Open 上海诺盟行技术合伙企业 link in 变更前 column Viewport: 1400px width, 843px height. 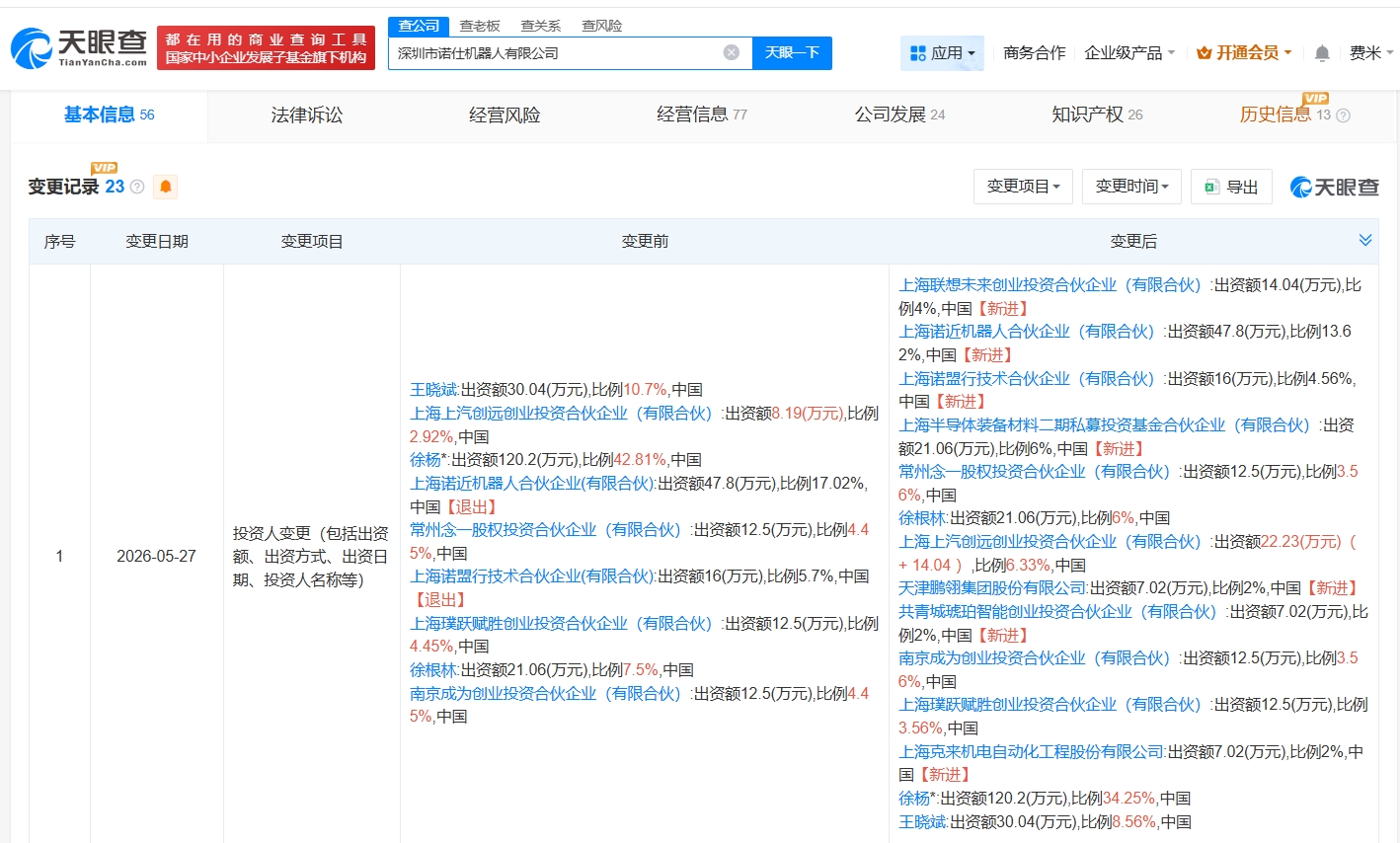click(532, 576)
